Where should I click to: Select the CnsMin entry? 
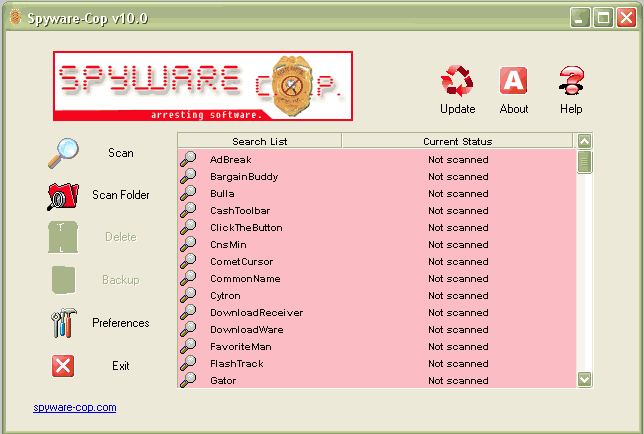(228, 245)
